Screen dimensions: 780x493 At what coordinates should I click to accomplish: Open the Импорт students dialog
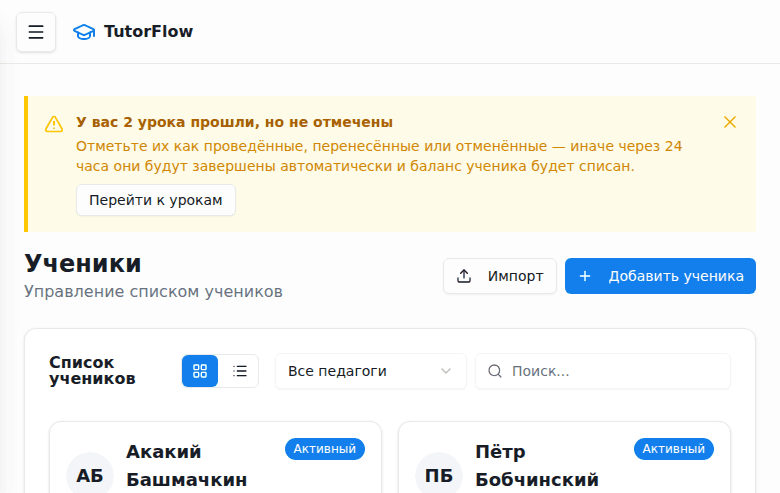[x=500, y=276]
